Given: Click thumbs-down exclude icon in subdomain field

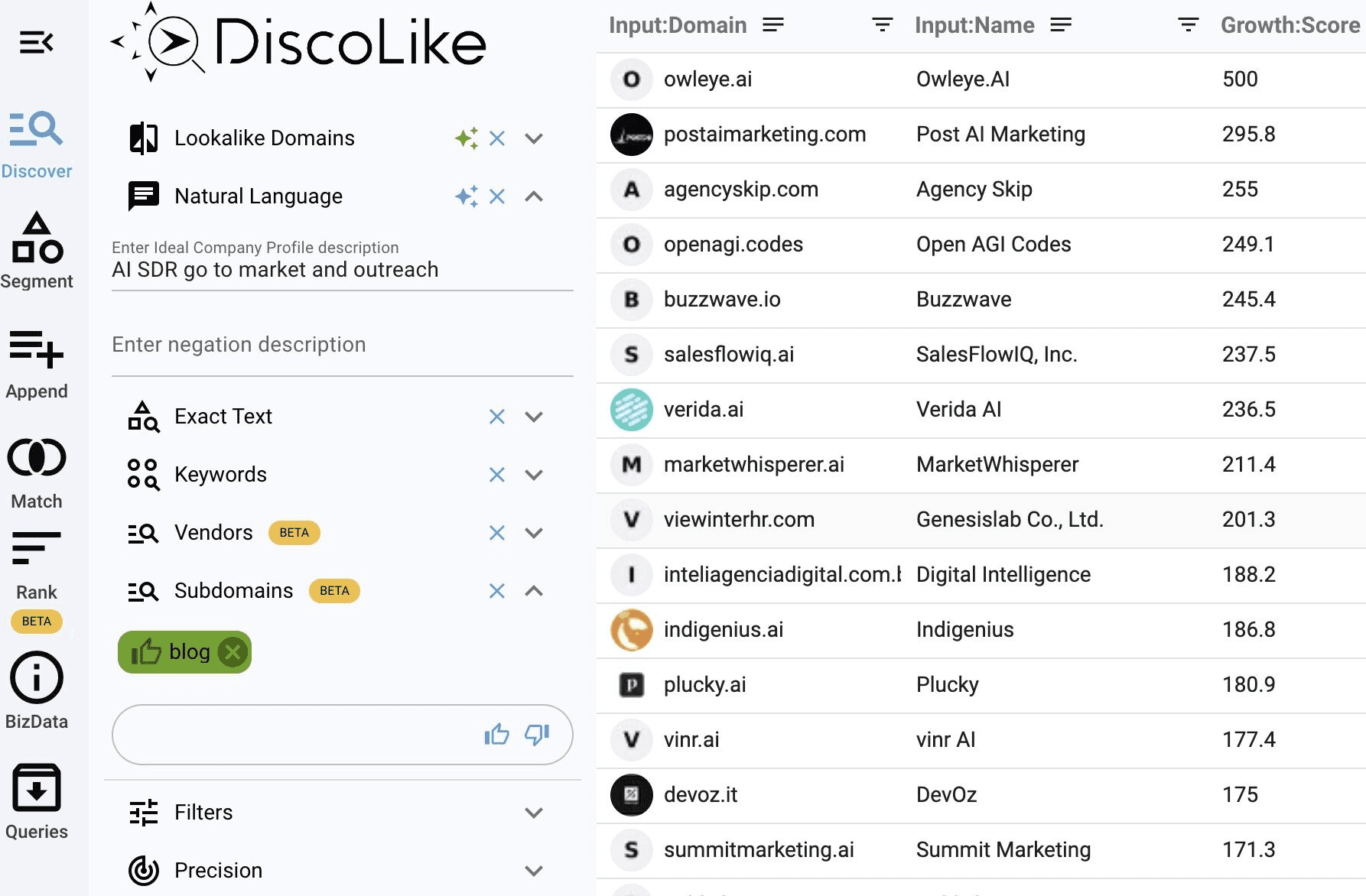Looking at the screenshot, I should click(537, 735).
